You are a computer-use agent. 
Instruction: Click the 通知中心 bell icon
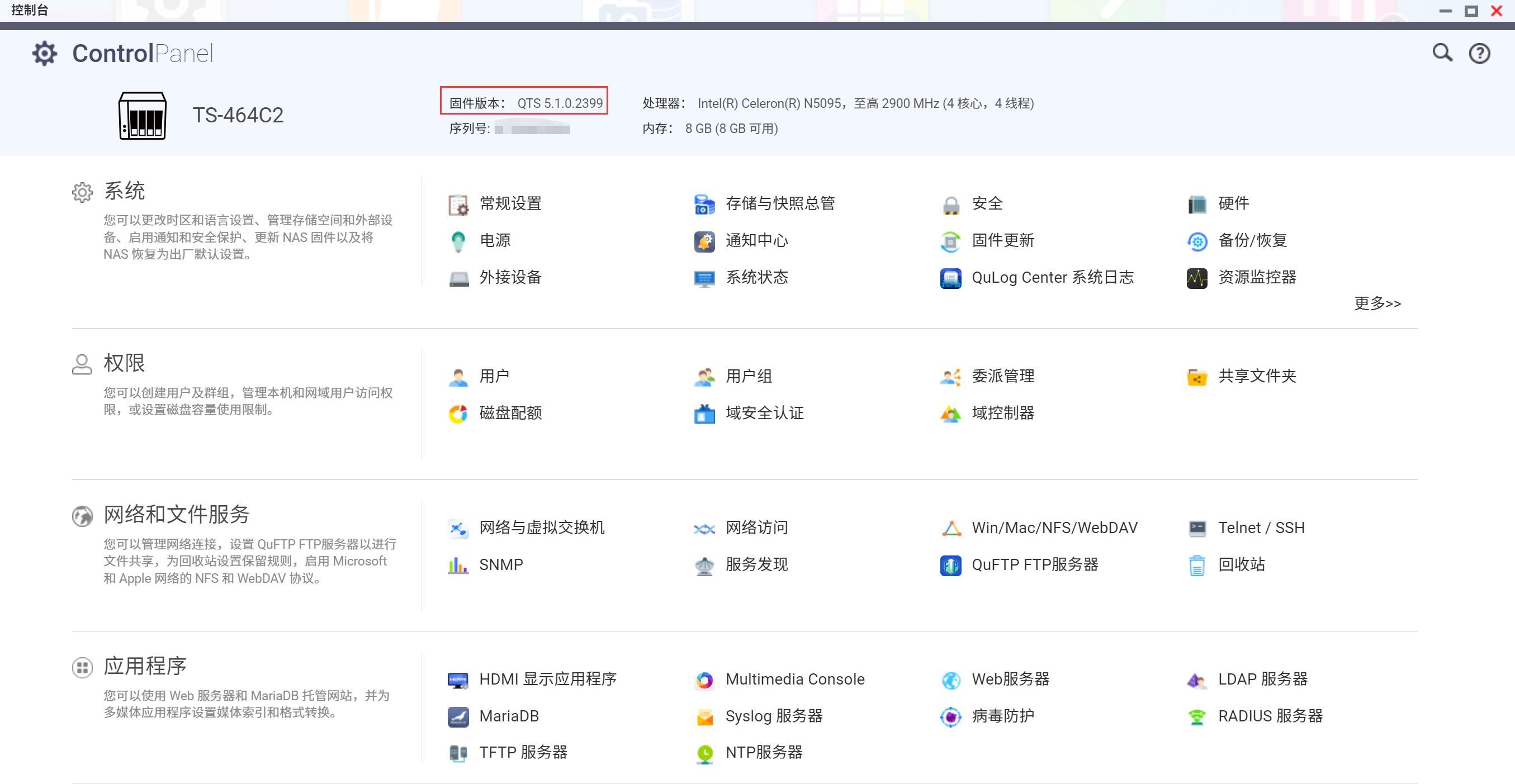(704, 241)
